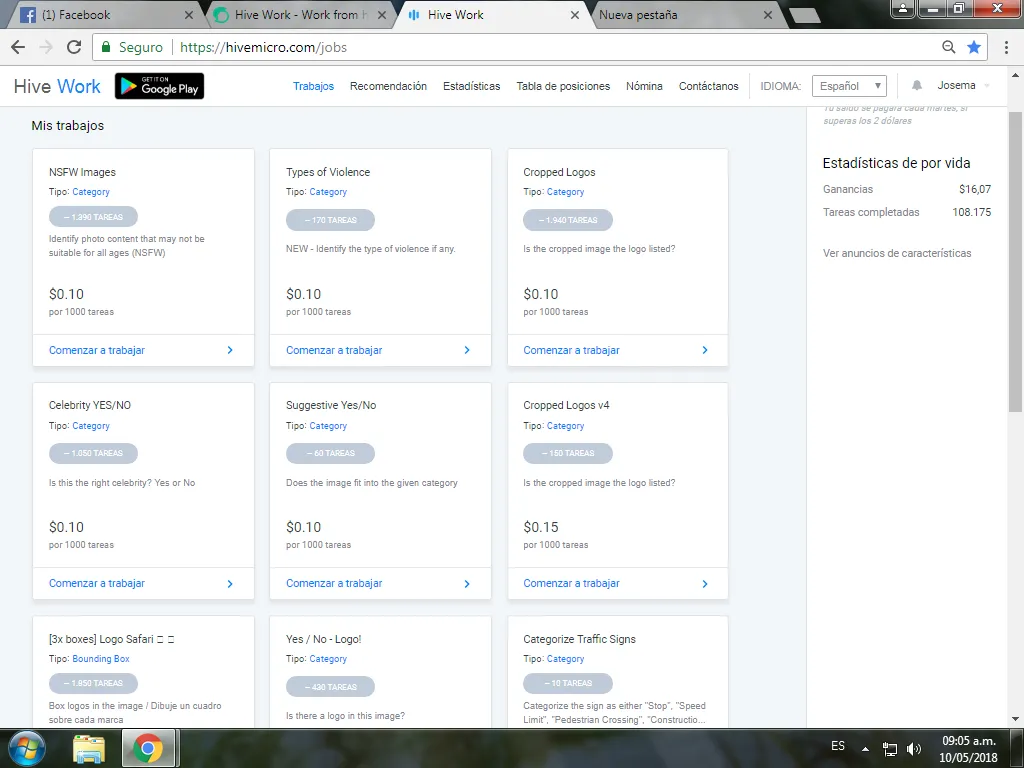
Task: Open the Contáctanos menu item
Action: click(x=709, y=86)
